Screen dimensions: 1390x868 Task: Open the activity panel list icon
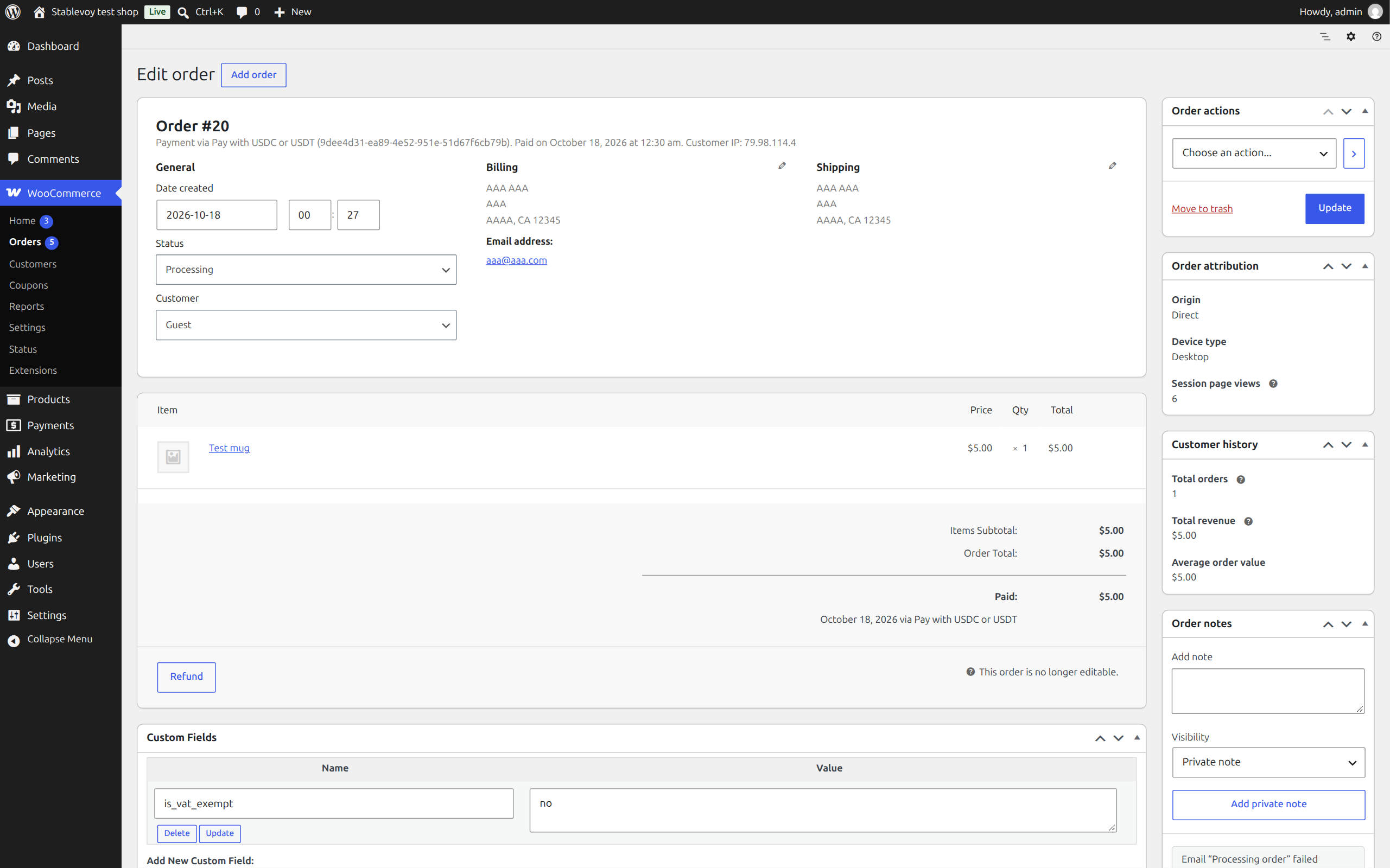1324,37
